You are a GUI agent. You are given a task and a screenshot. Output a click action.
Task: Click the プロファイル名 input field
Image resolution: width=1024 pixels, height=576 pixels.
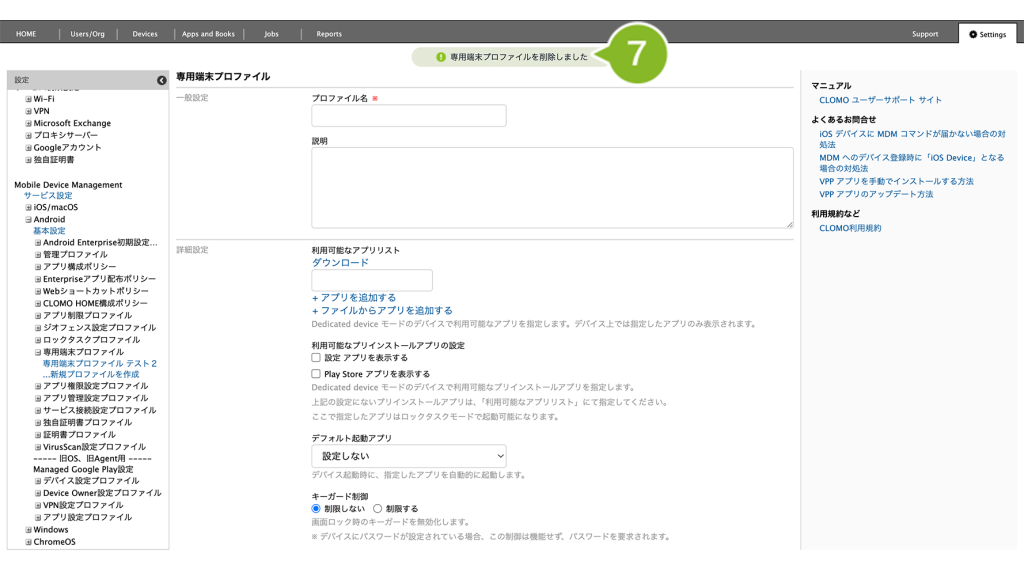409,116
